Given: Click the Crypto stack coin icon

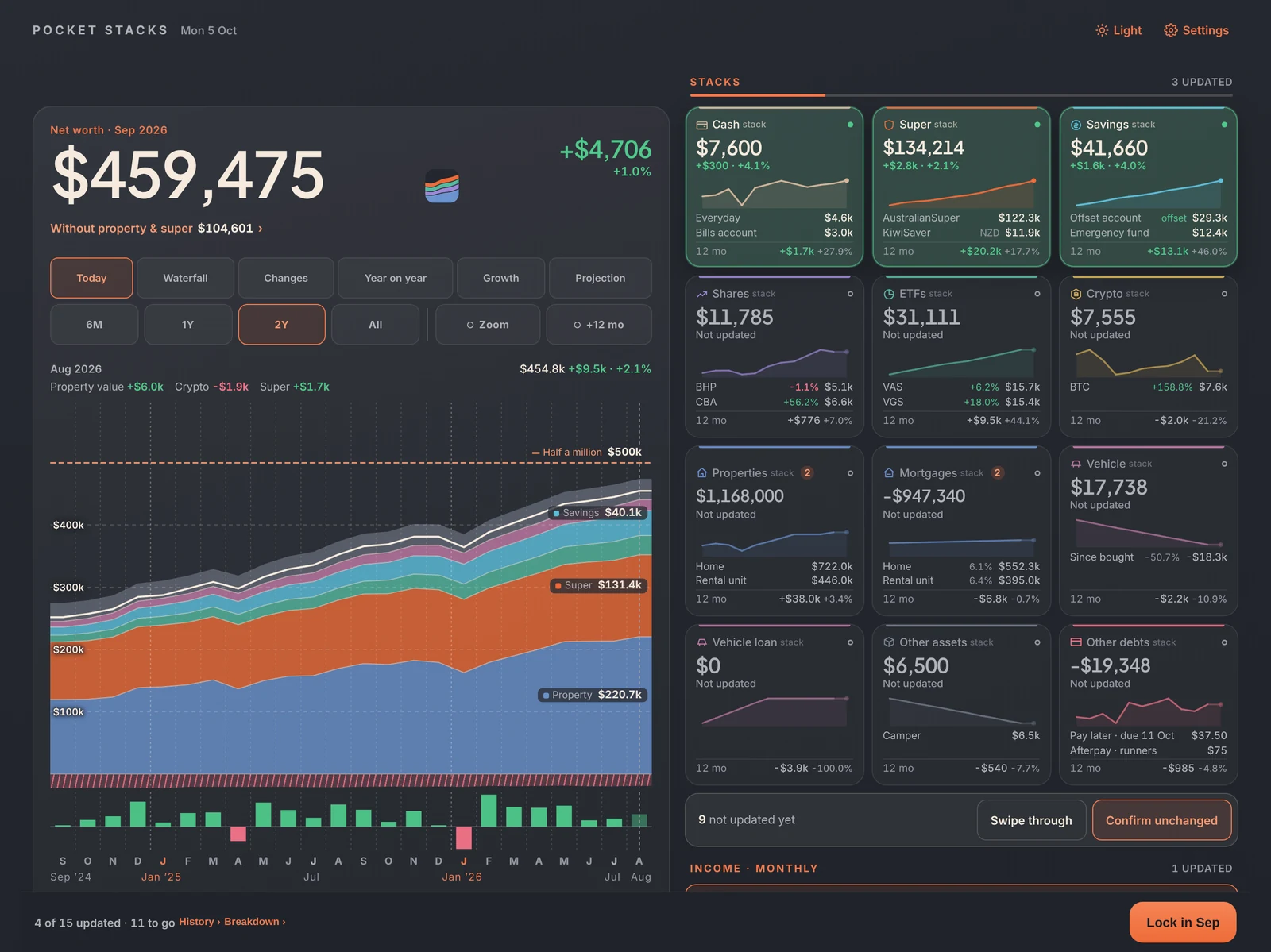Looking at the screenshot, I should click(1076, 294).
